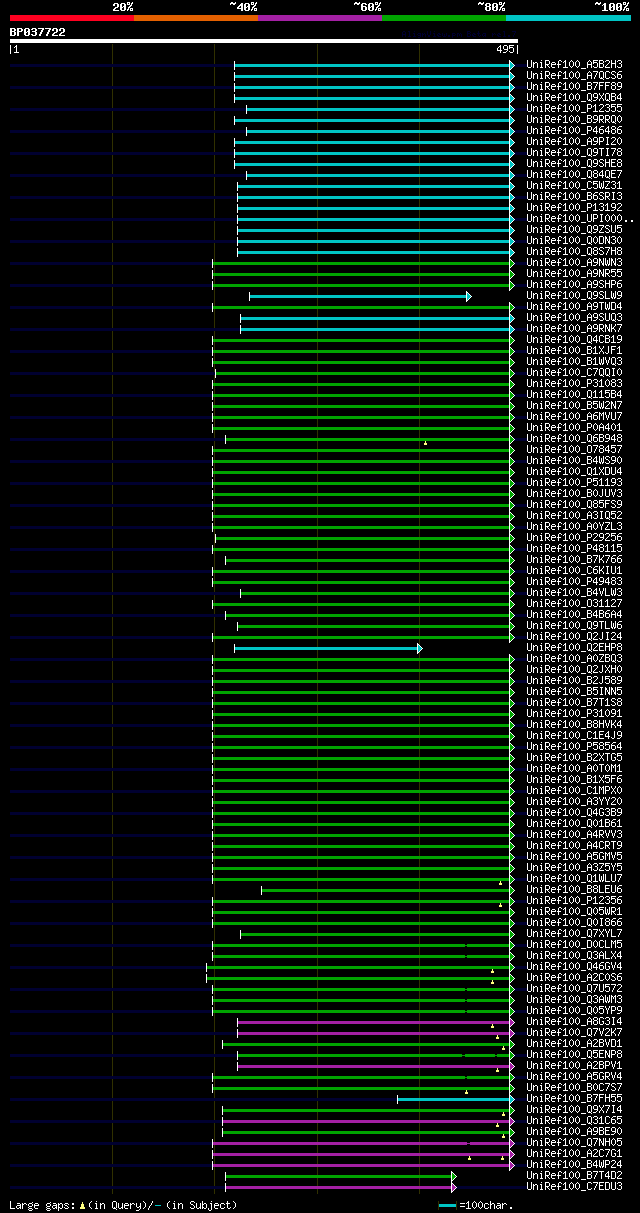Screen dimensions: 640x1213
Task: Click the green ~80% identity legend segment
Action: pos(443,17)
